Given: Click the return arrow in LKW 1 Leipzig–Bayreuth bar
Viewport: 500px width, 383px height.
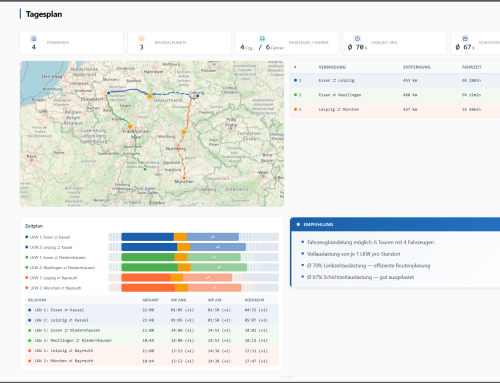Looking at the screenshot, I should coord(207,277).
